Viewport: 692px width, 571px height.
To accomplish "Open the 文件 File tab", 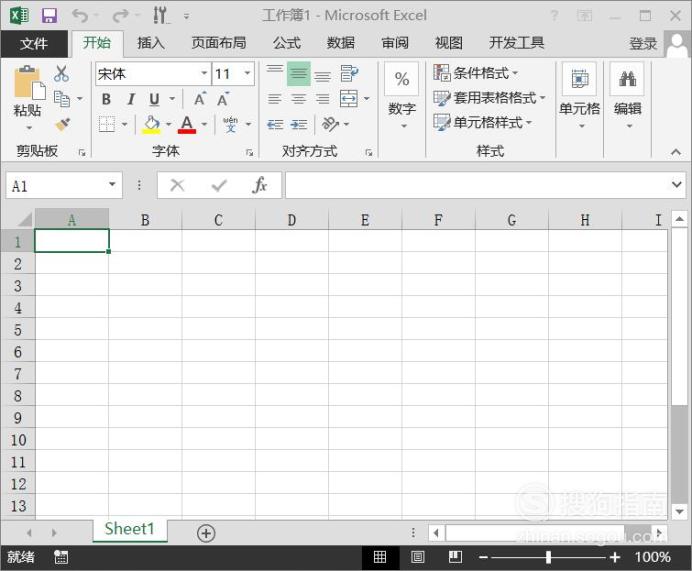I will click(x=34, y=44).
